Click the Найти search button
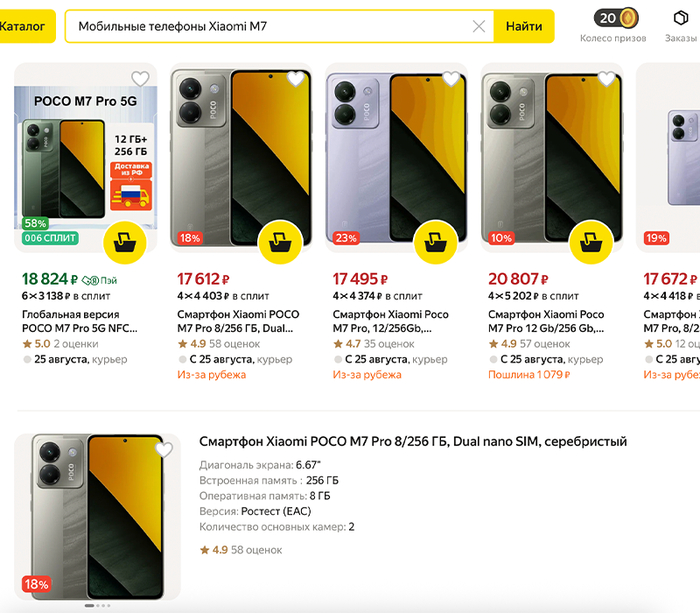The image size is (700, 613). coord(524,27)
